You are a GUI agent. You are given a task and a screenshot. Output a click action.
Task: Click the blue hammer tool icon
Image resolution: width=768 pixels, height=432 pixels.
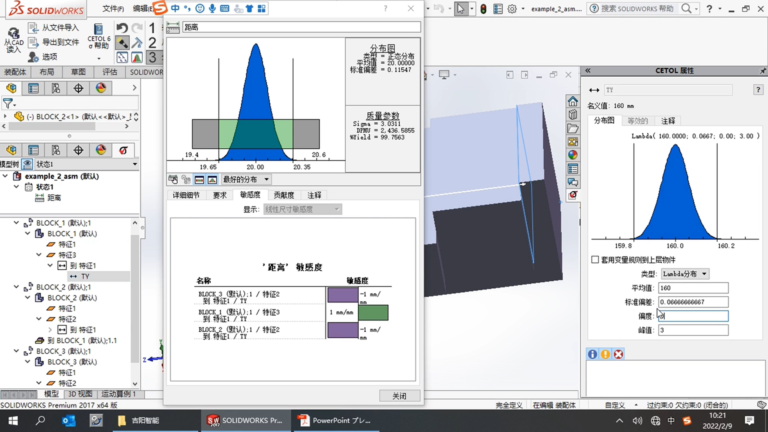tap(137, 43)
